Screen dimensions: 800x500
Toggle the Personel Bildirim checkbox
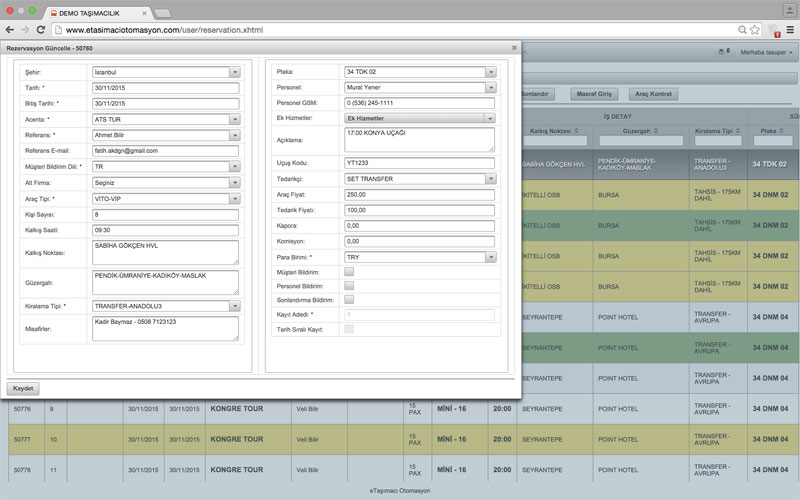click(349, 286)
